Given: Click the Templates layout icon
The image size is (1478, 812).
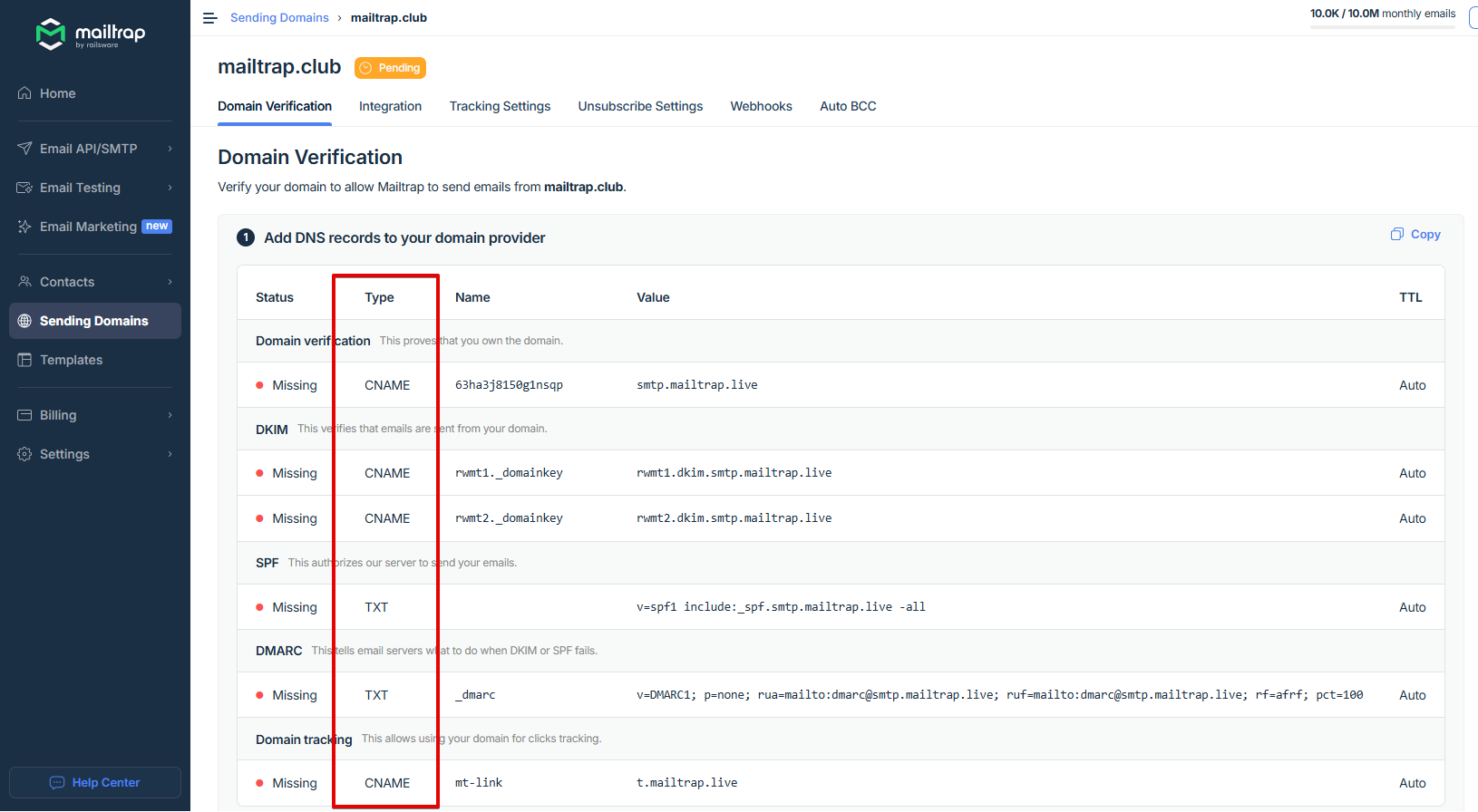Looking at the screenshot, I should (24, 360).
